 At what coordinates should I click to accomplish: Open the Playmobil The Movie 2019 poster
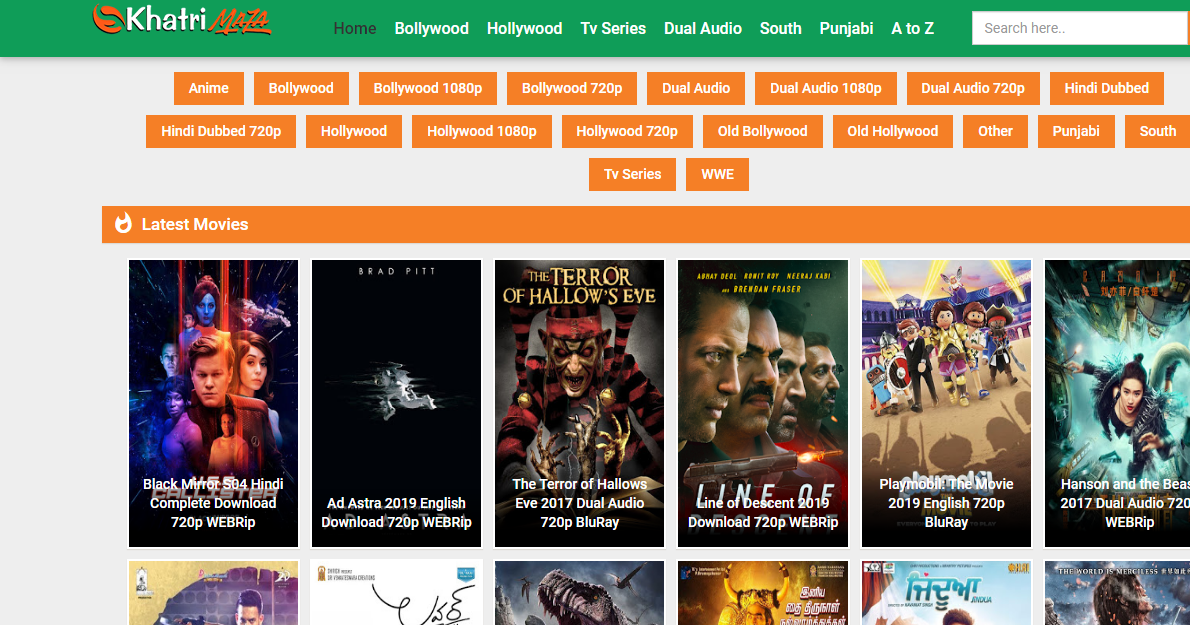click(x=946, y=404)
